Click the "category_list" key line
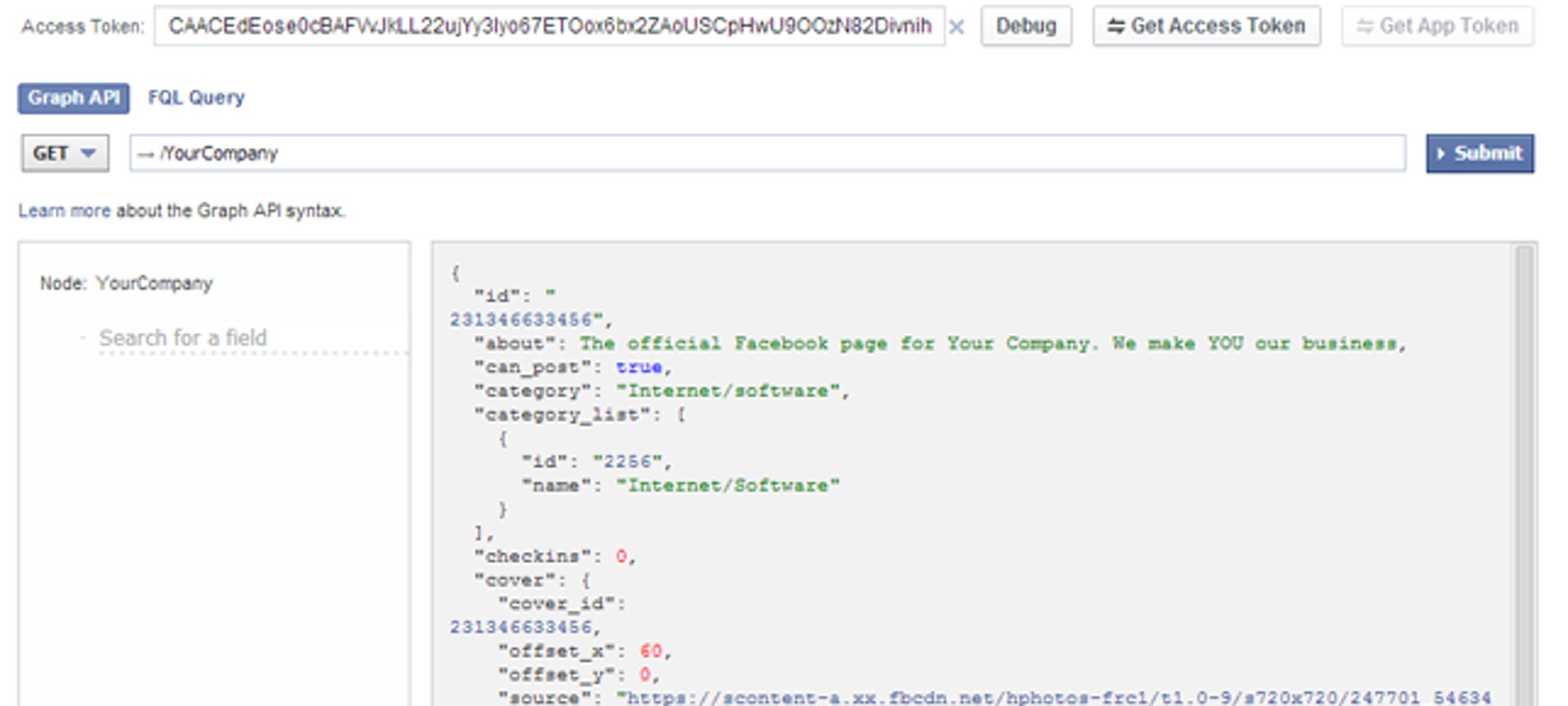The height and width of the screenshot is (706, 1568). [580, 415]
